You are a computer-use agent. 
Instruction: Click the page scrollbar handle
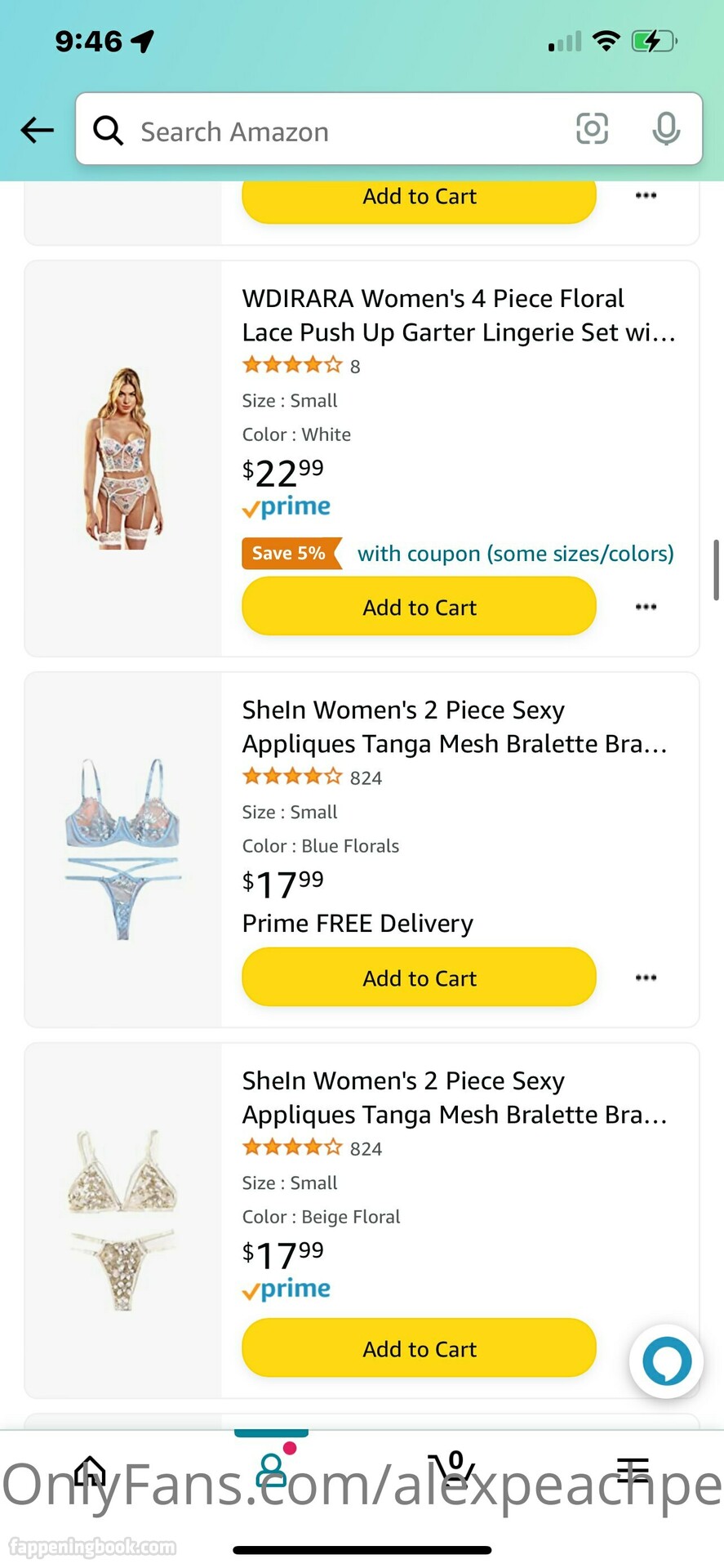click(x=716, y=569)
